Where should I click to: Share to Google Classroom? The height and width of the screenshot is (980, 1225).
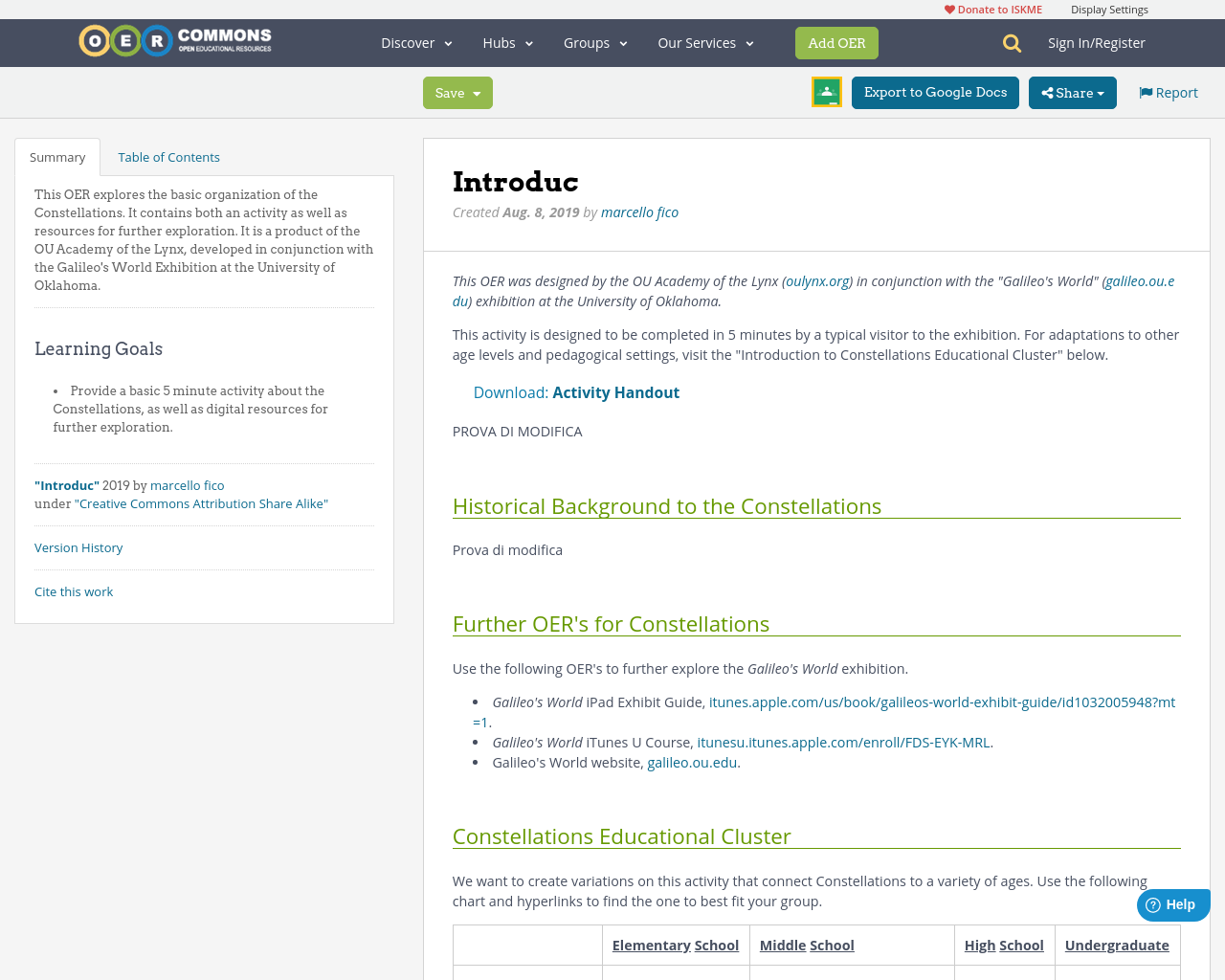tap(826, 92)
